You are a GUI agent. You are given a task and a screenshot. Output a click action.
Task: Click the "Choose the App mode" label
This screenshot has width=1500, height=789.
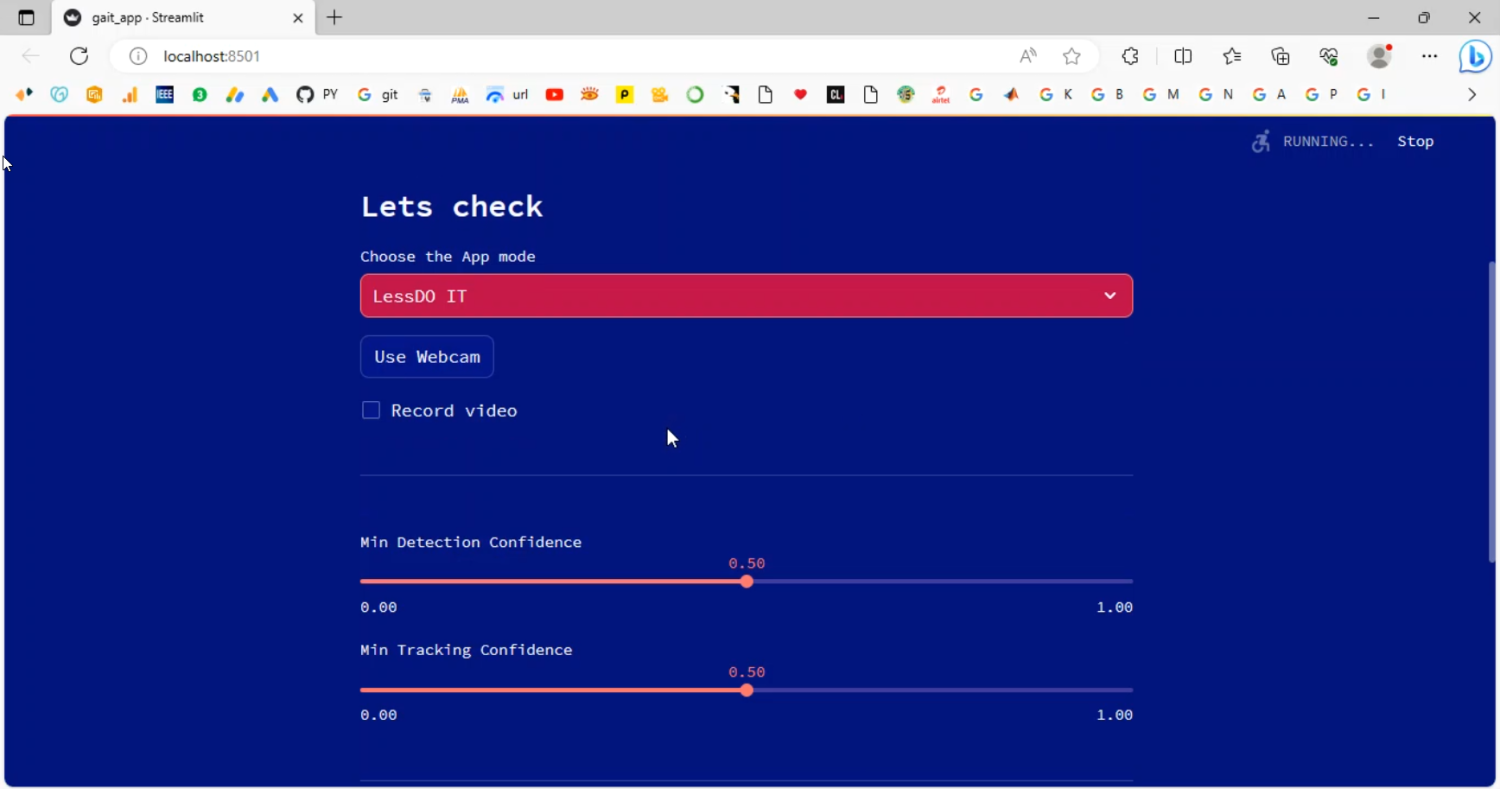[448, 257]
